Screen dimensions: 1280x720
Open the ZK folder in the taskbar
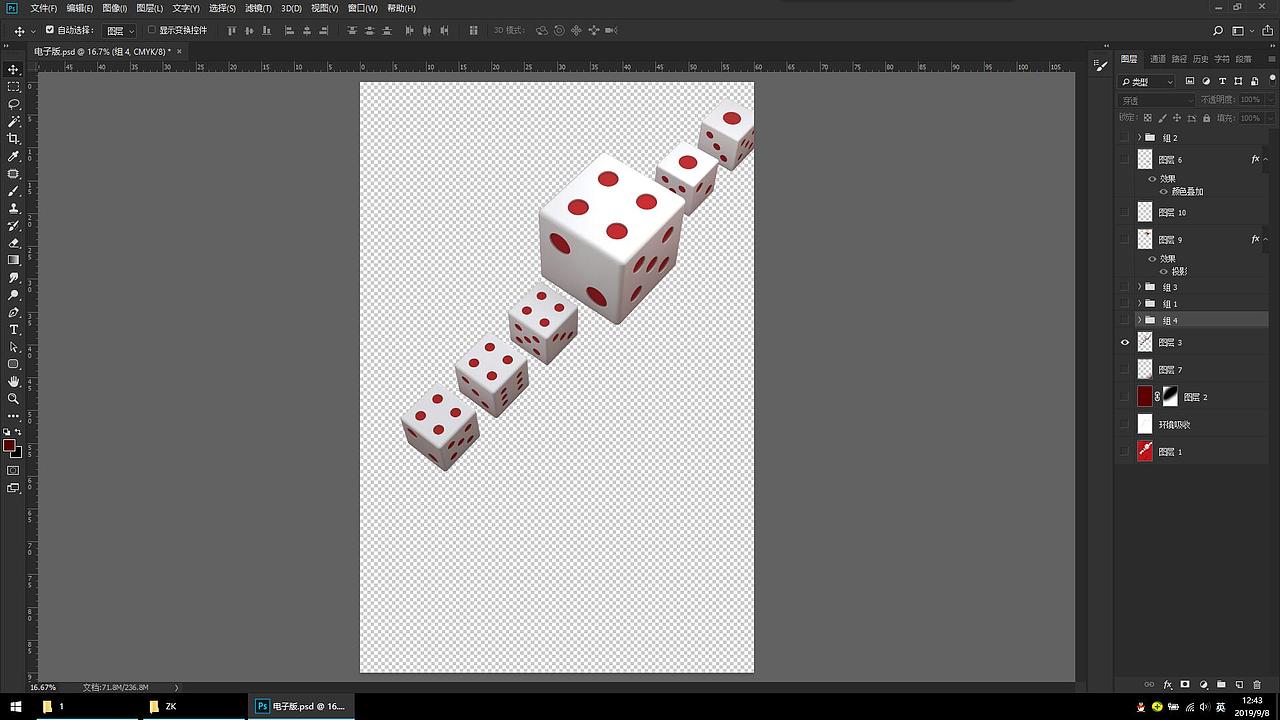[195, 706]
